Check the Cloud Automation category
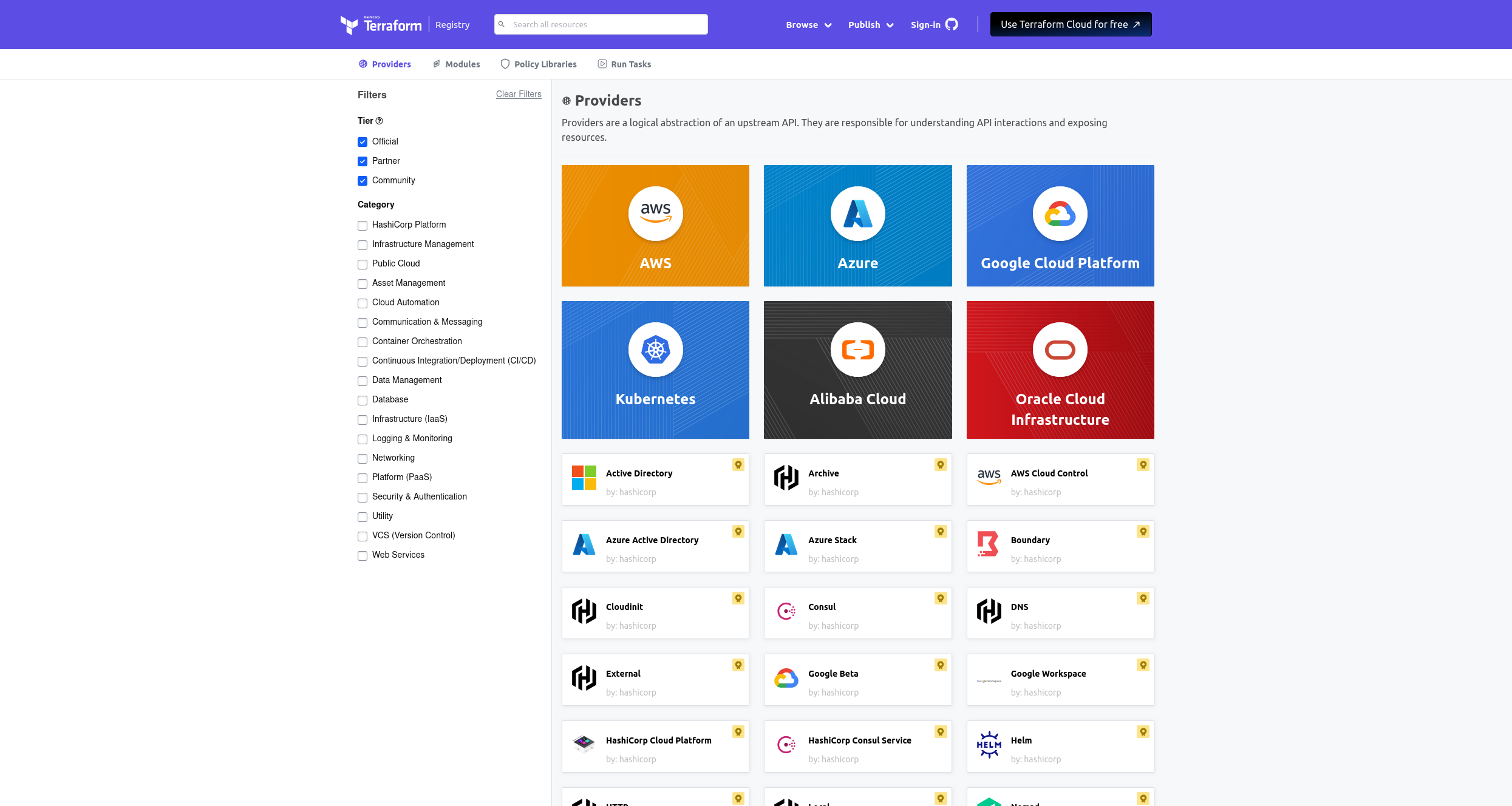Image resolution: width=1512 pixels, height=806 pixels. pyautogui.click(x=363, y=303)
